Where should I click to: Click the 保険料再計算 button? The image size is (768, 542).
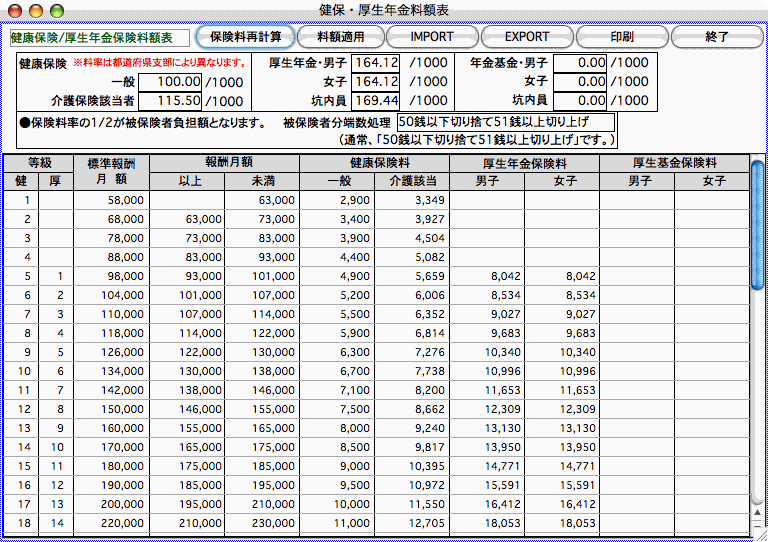click(x=245, y=37)
